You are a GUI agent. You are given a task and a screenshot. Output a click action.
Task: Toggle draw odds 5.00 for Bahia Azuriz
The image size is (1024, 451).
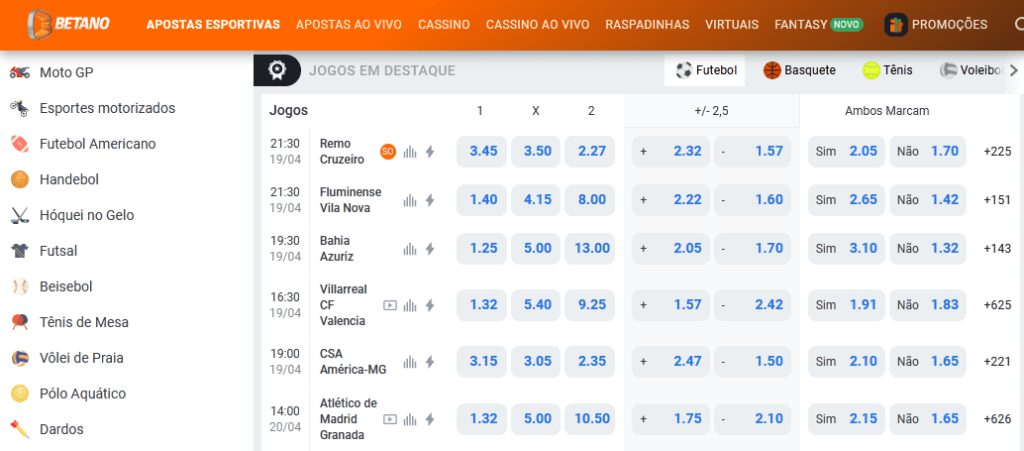point(537,248)
